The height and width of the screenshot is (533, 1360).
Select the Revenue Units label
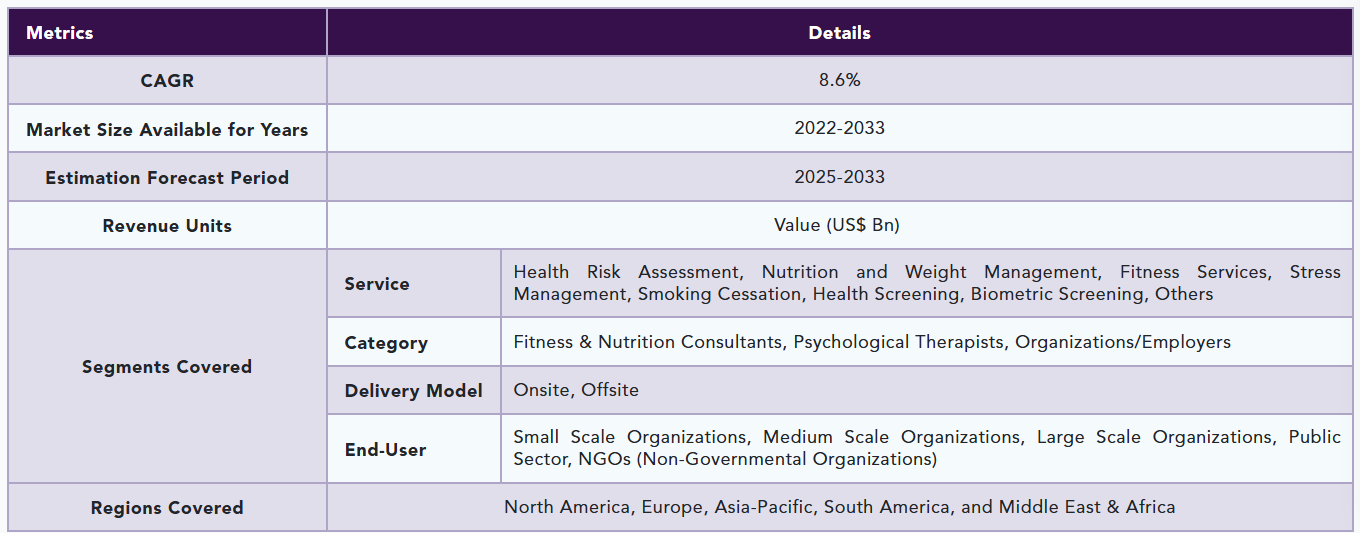click(x=167, y=226)
